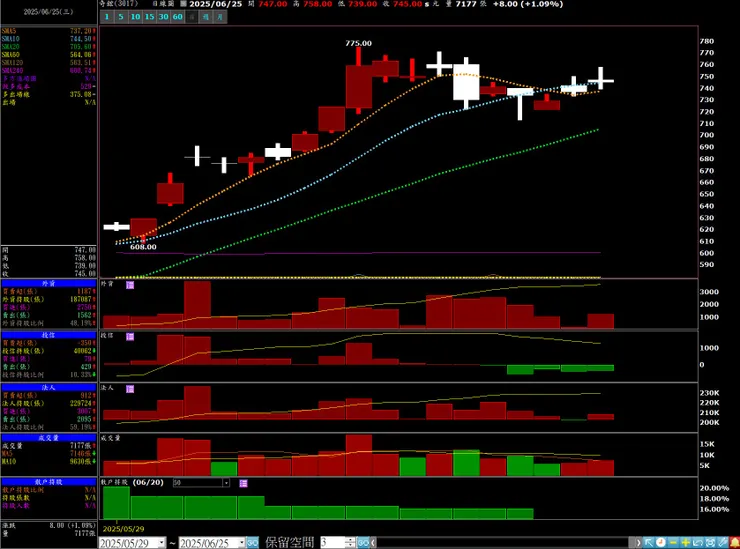Switch to the 10-minute timeframe button
The width and height of the screenshot is (740, 549).
135,17
